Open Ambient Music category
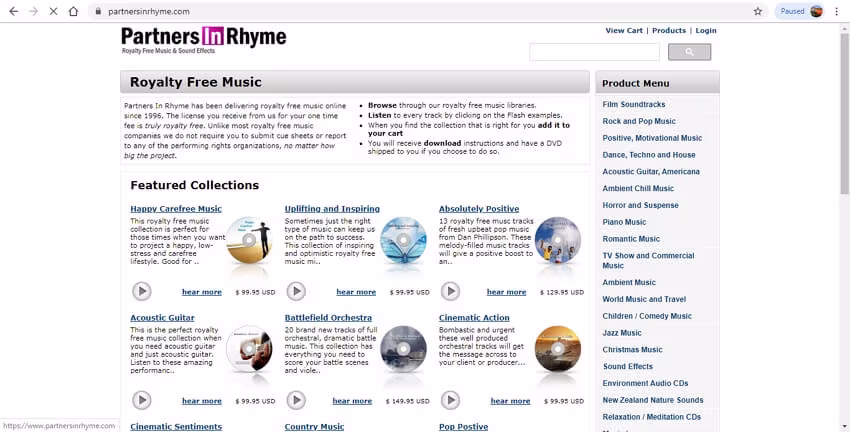 [629, 282]
